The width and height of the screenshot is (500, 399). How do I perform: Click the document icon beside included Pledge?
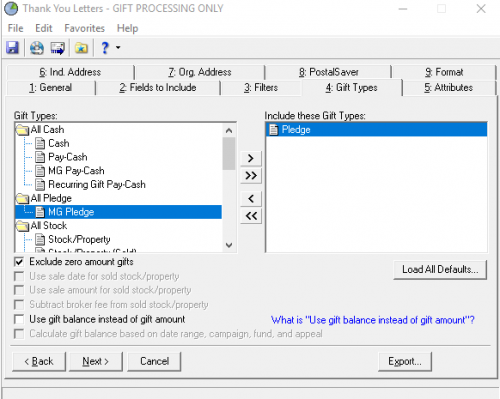tap(274, 129)
